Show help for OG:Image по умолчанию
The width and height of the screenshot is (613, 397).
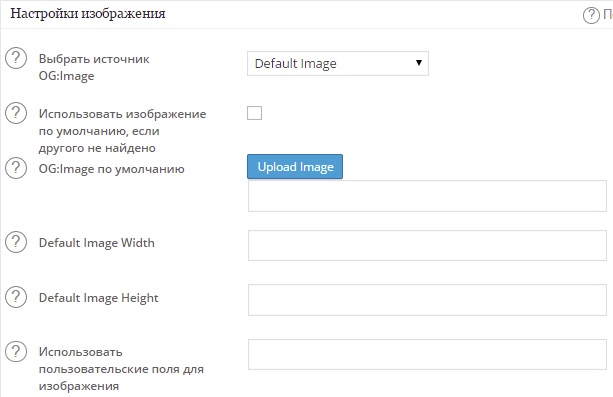[16, 168]
